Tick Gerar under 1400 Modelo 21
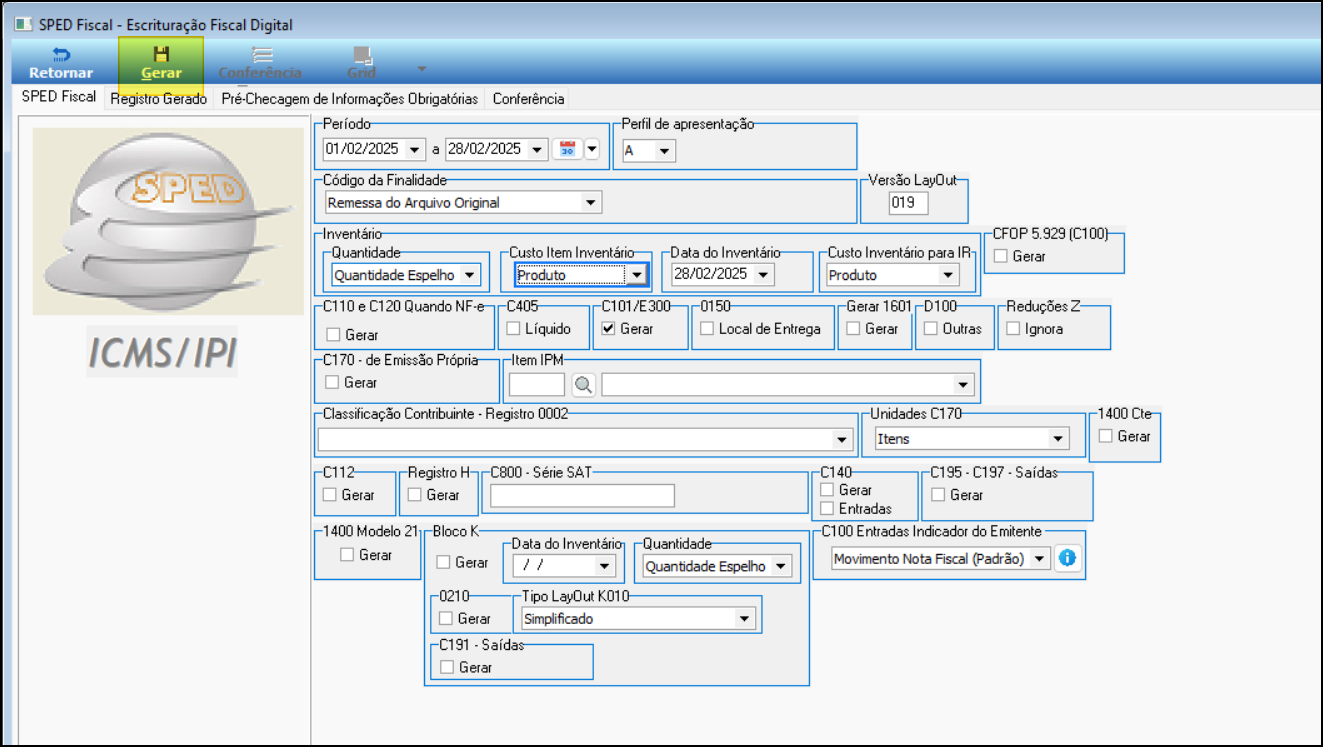This screenshot has width=1323, height=747. tap(347, 554)
